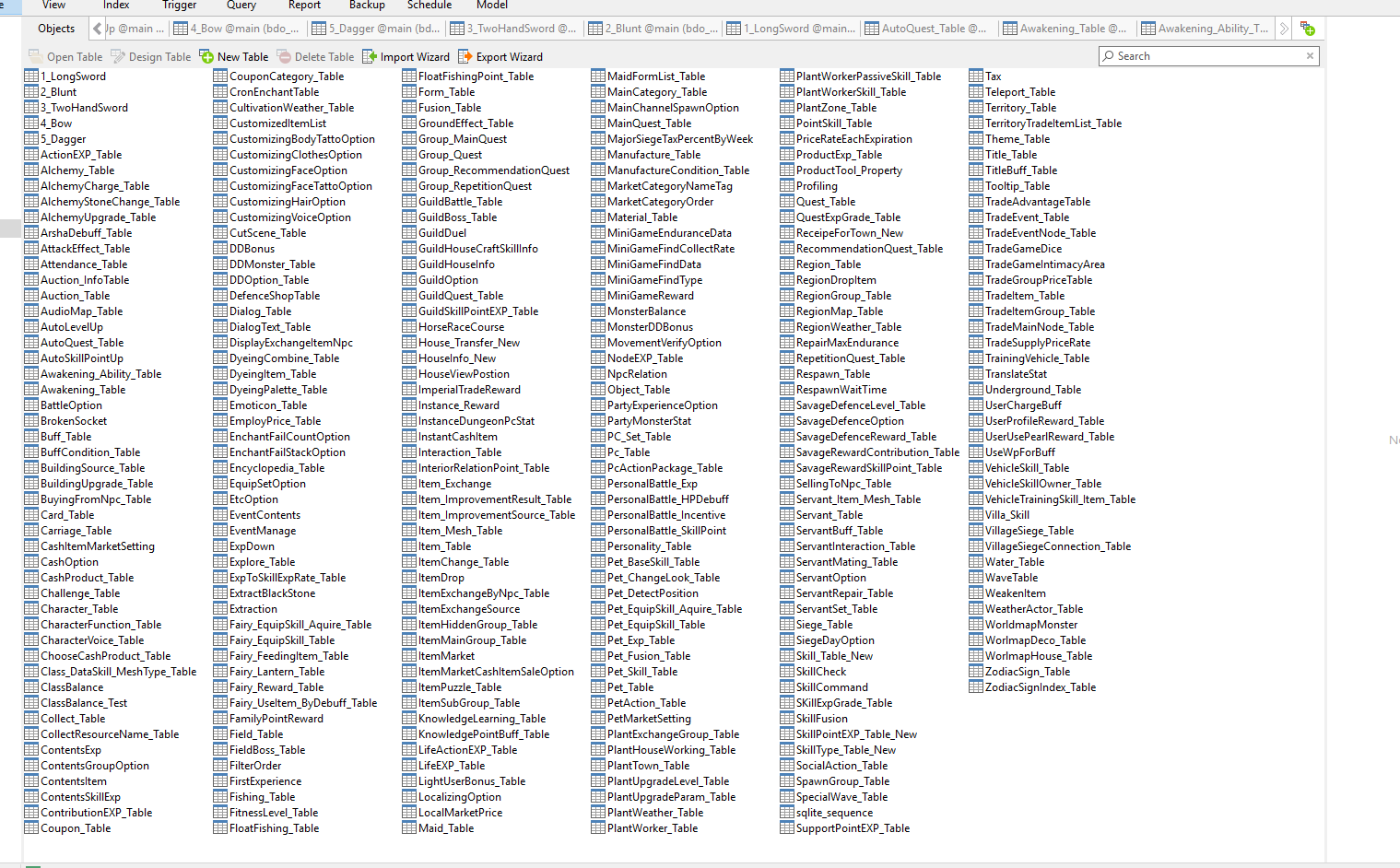The width and height of the screenshot is (1400, 868).
Task: Select the Villa_Skill entry
Action: (x=1007, y=515)
